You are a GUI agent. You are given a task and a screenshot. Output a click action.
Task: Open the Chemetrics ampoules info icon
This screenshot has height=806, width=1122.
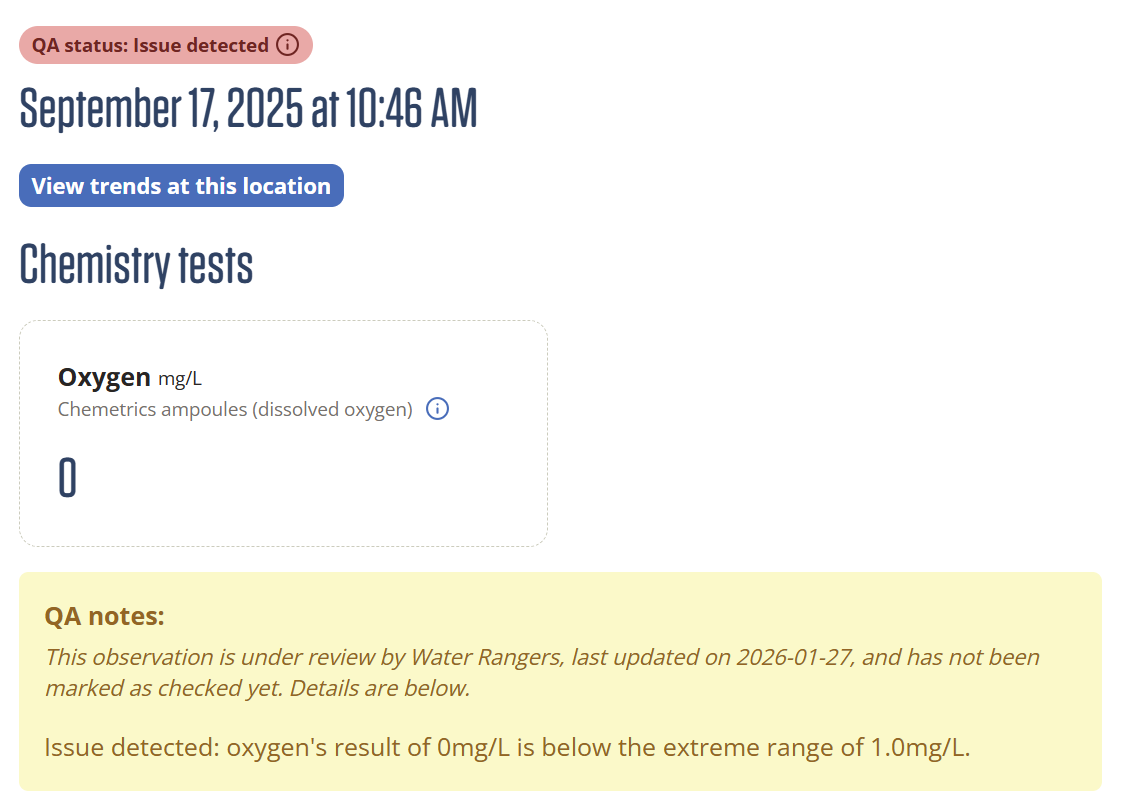[x=437, y=409]
